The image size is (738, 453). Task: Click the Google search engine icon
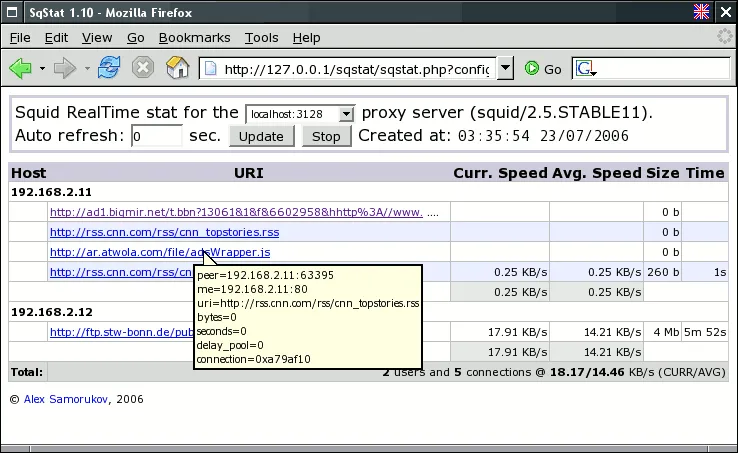[x=585, y=69]
